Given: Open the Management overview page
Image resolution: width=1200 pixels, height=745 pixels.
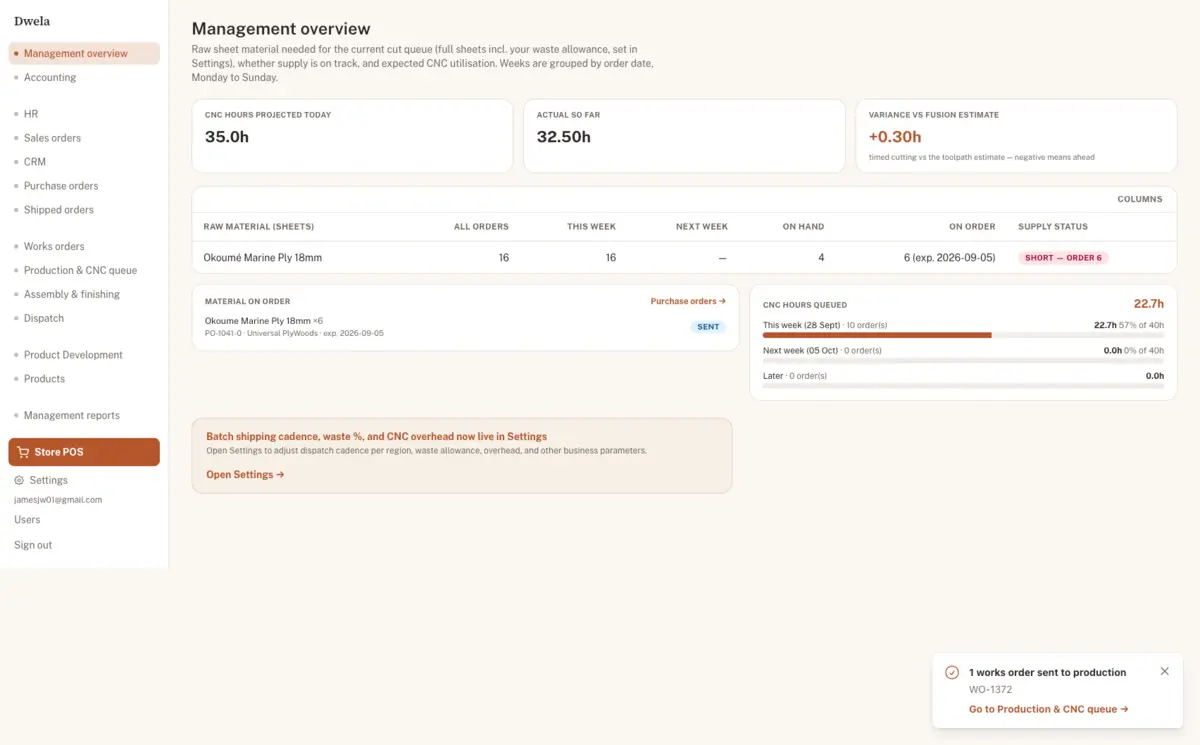Looking at the screenshot, I should tap(84, 54).
